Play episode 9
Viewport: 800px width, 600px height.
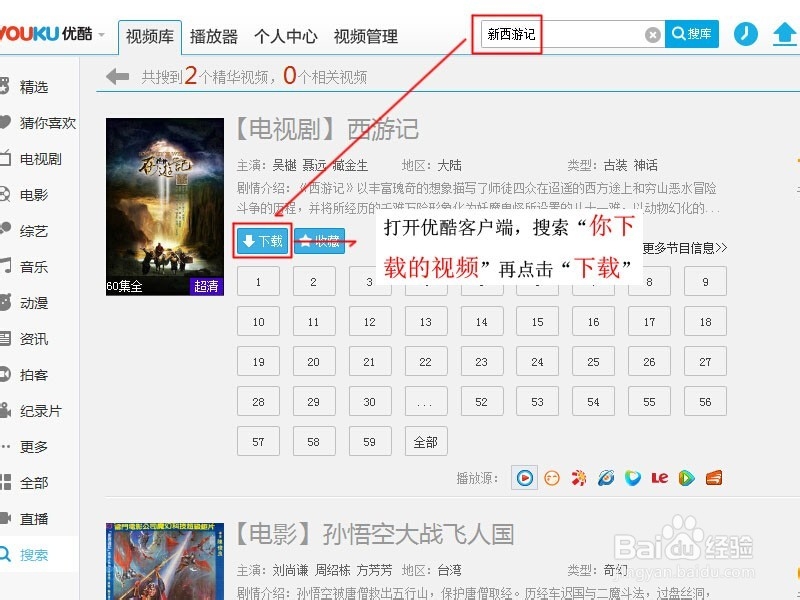tap(705, 281)
